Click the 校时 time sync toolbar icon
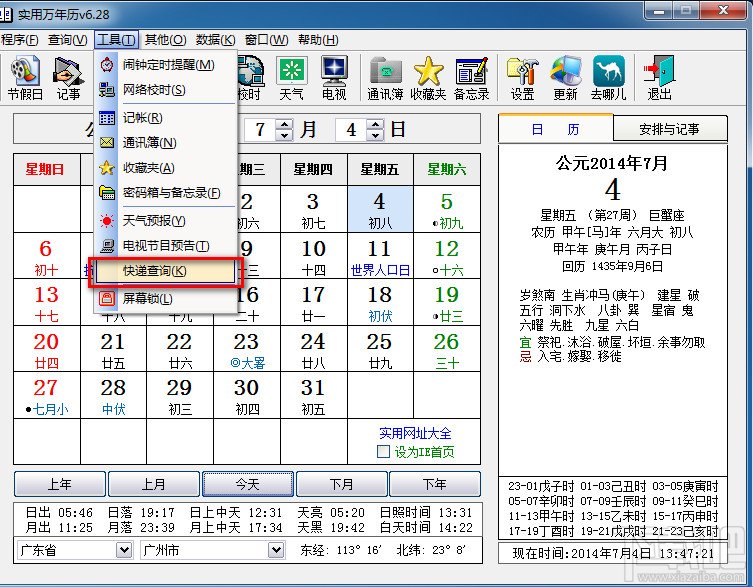753x587 pixels. click(x=250, y=78)
